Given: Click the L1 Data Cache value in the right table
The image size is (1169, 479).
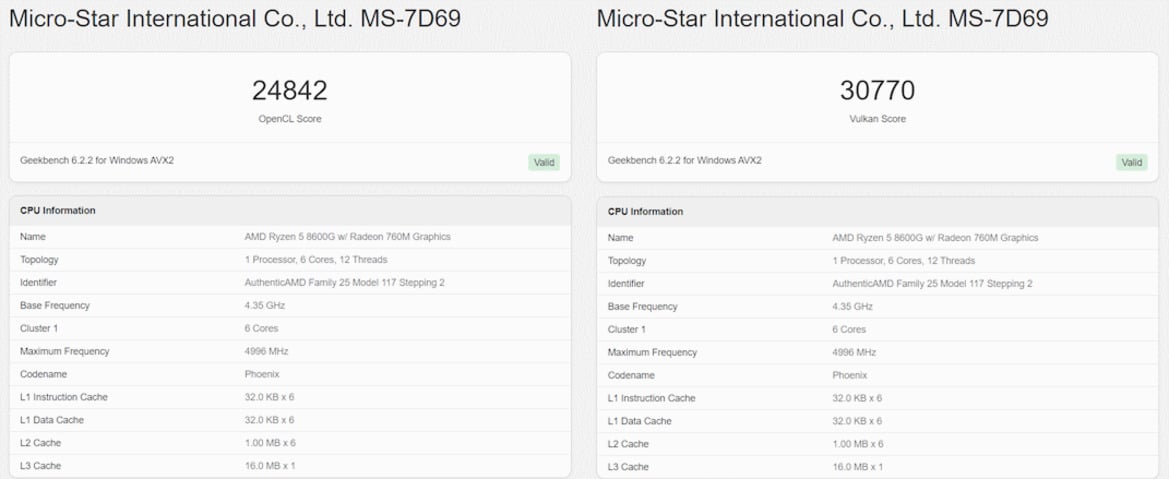Looking at the screenshot, I should tap(857, 421).
